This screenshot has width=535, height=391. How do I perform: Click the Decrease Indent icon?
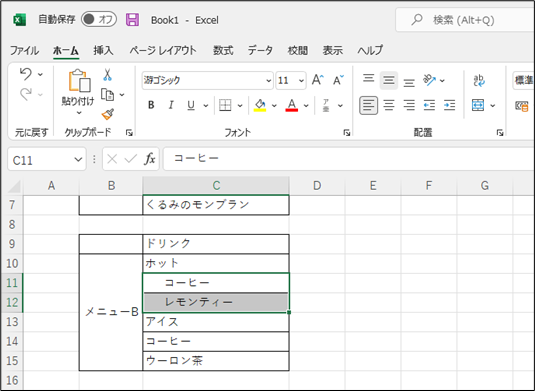(x=429, y=105)
